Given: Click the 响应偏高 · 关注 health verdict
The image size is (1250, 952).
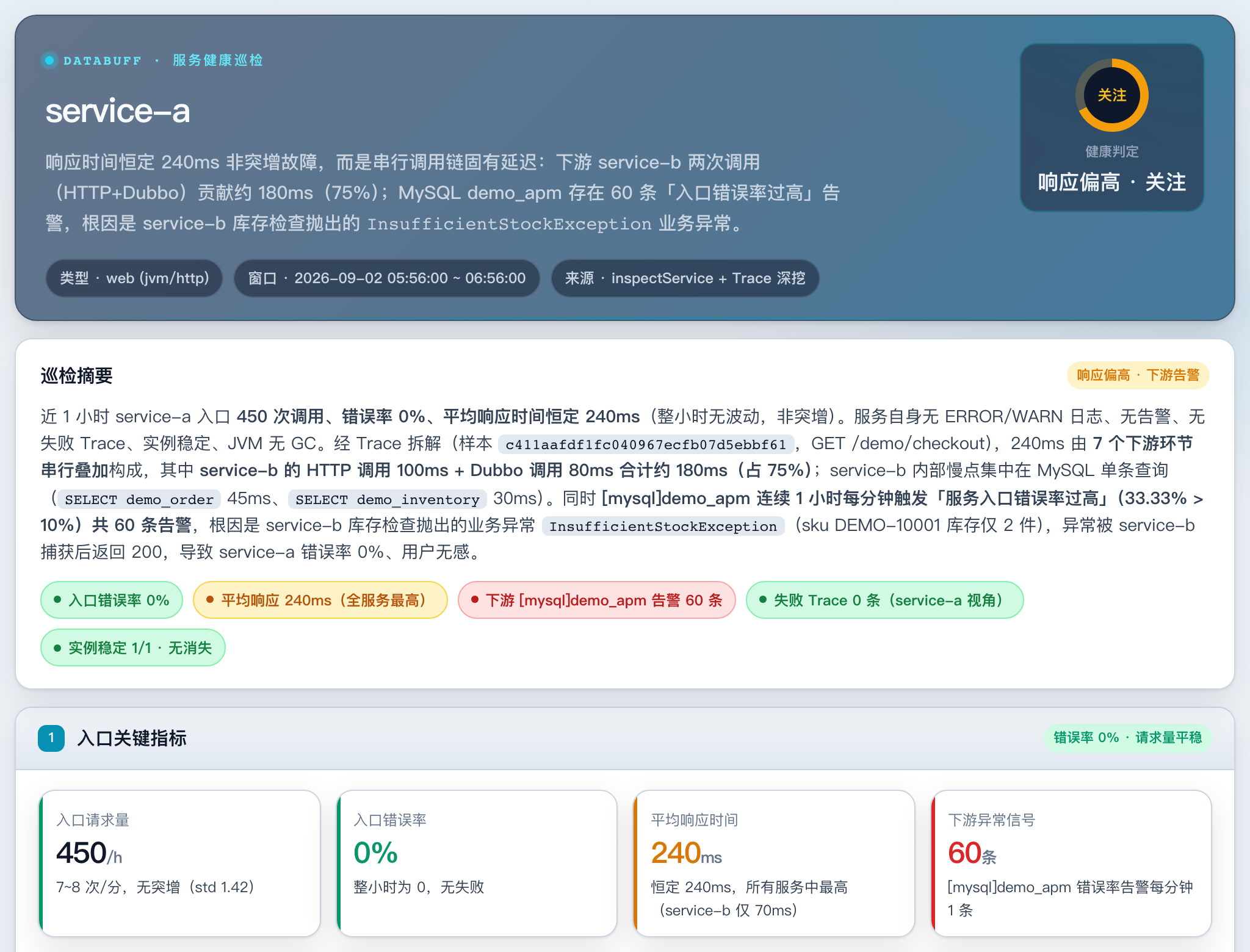Looking at the screenshot, I should (x=1111, y=182).
